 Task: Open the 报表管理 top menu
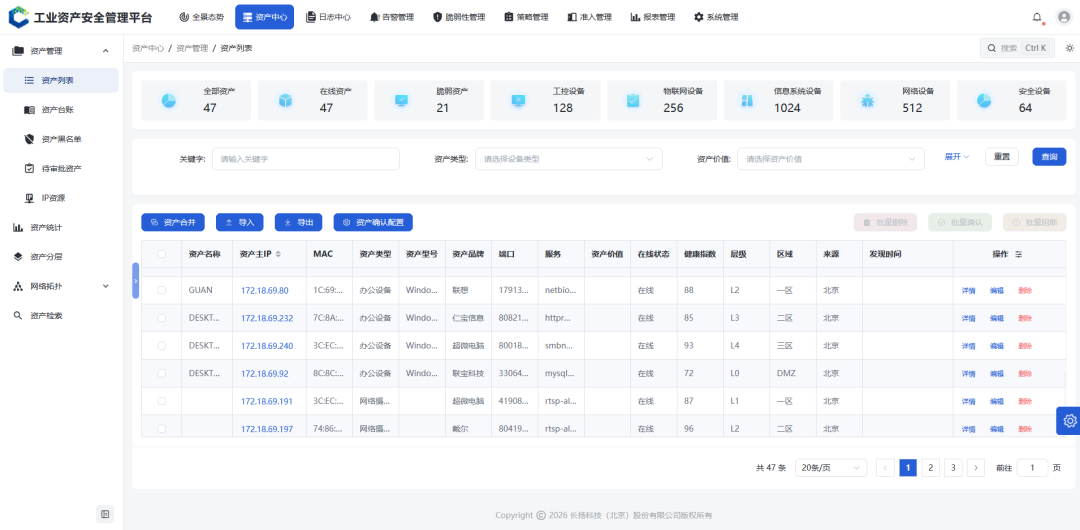pos(652,17)
